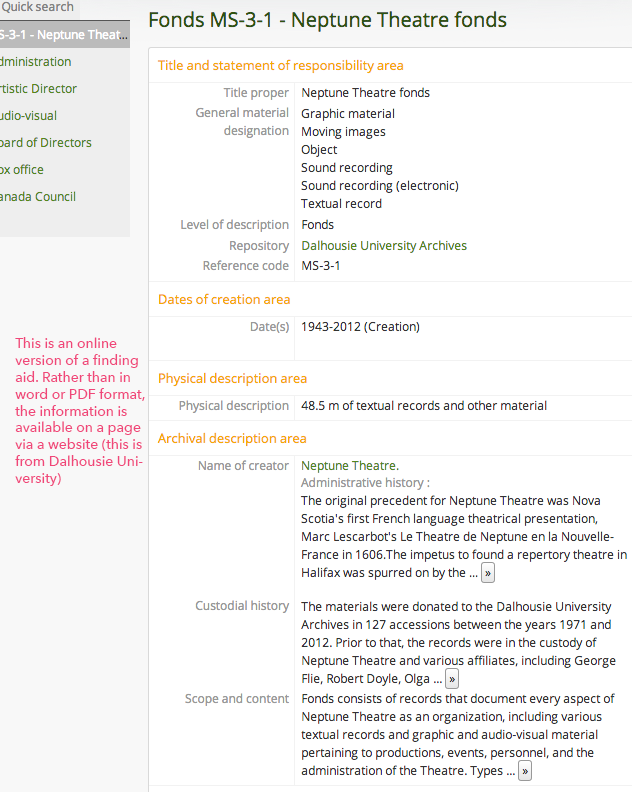Click the Custodial history field label
632x792 pixels.
click(x=242, y=606)
